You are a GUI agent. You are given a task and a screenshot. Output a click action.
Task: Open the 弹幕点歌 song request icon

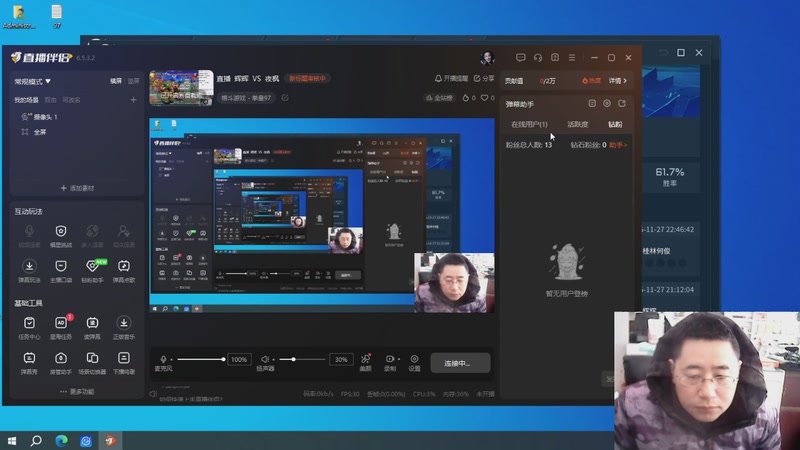[x=124, y=271]
